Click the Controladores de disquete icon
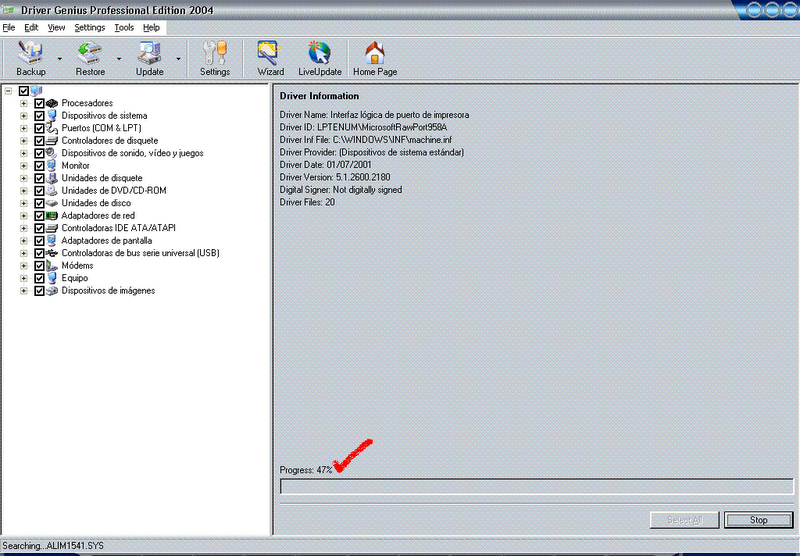The width and height of the screenshot is (800, 556). coord(52,141)
